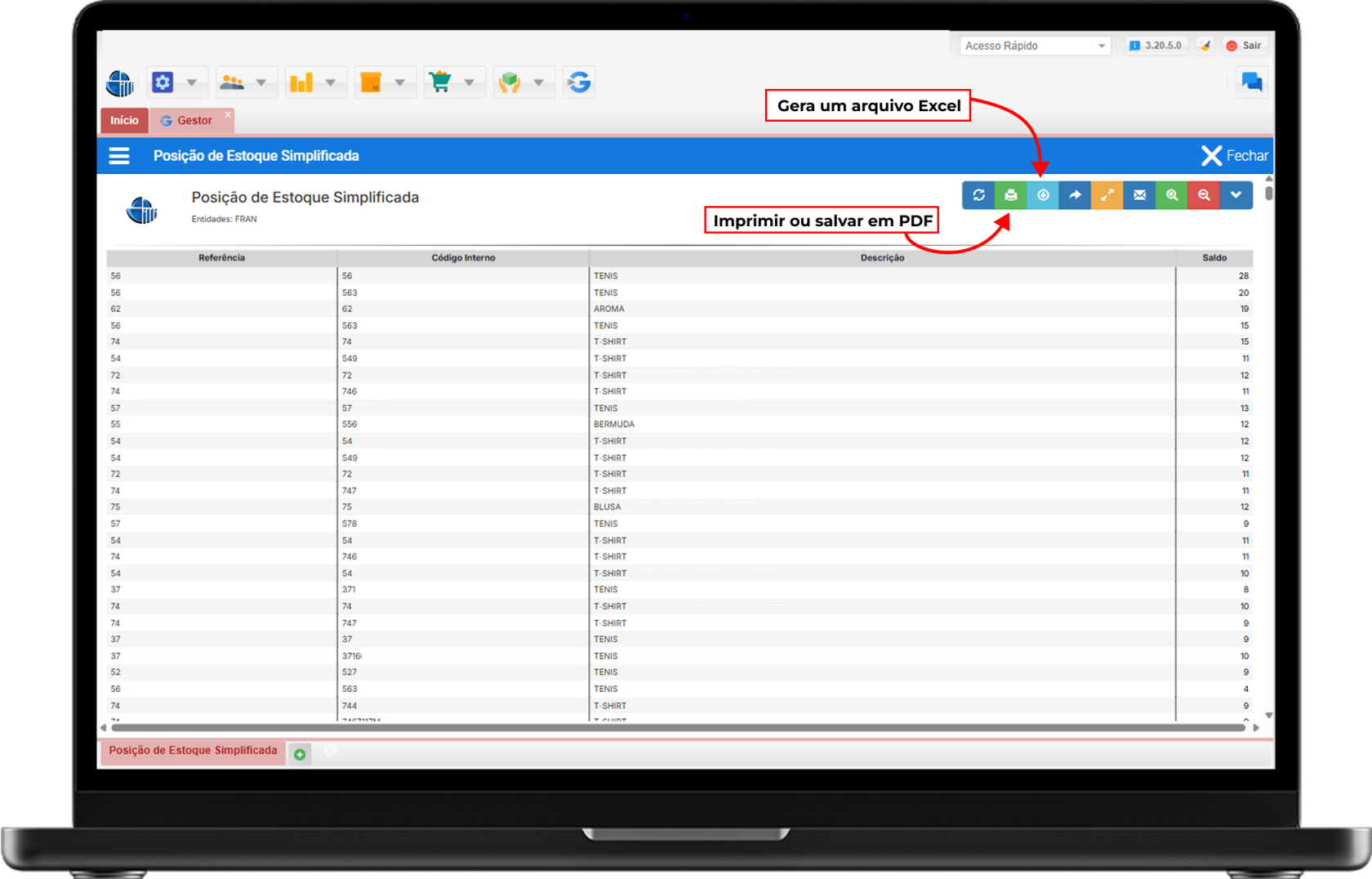Export to Excel using the download icon

click(1043, 195)
